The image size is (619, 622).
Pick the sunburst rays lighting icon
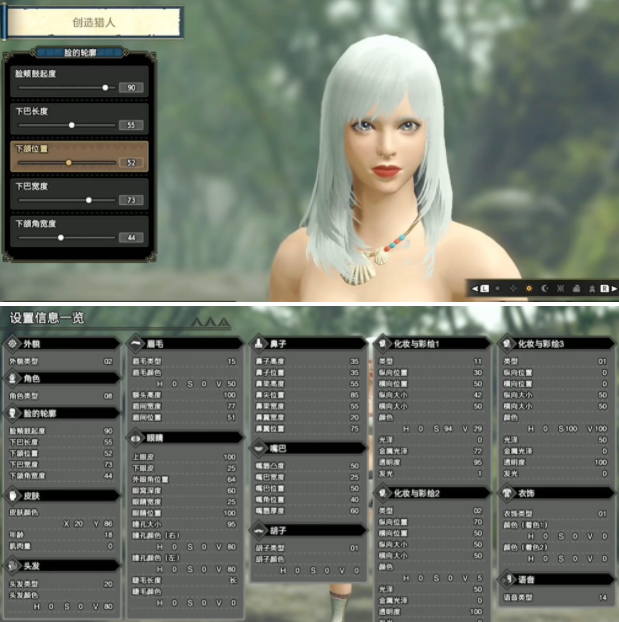pyautogui.click(x=560, y=288)
